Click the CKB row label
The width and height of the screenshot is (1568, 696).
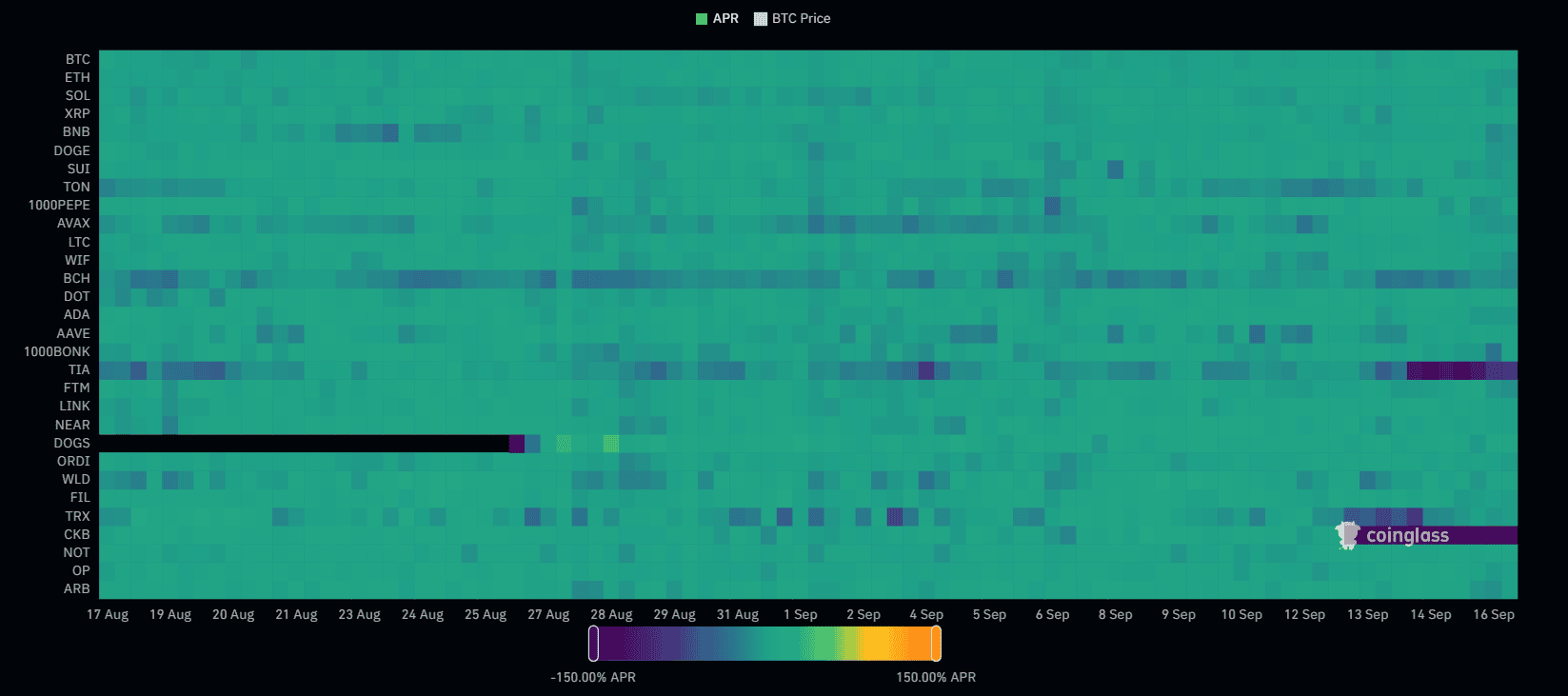point(77,534)
